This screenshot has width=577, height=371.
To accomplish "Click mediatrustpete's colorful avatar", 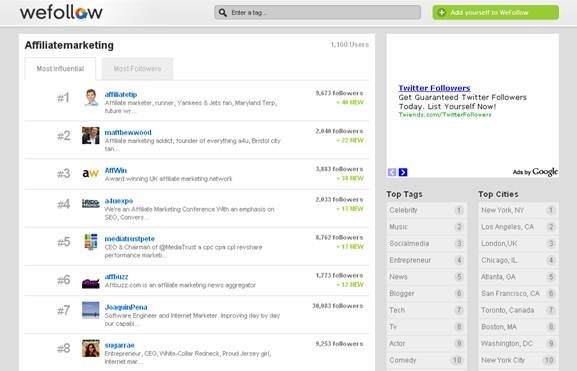I will (91, 241).
